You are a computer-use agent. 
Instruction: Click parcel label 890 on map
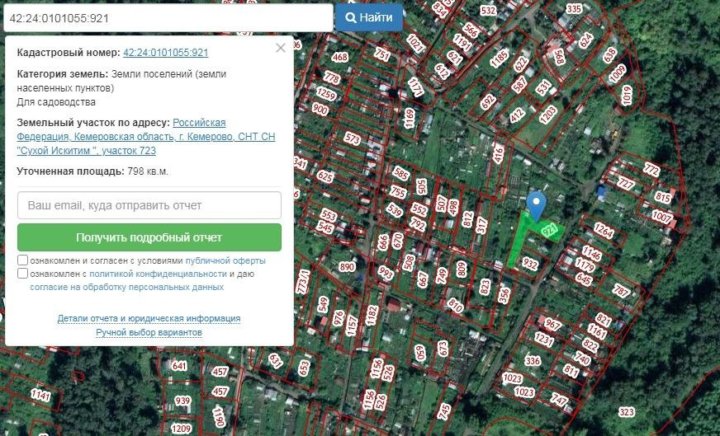(347, 267)
